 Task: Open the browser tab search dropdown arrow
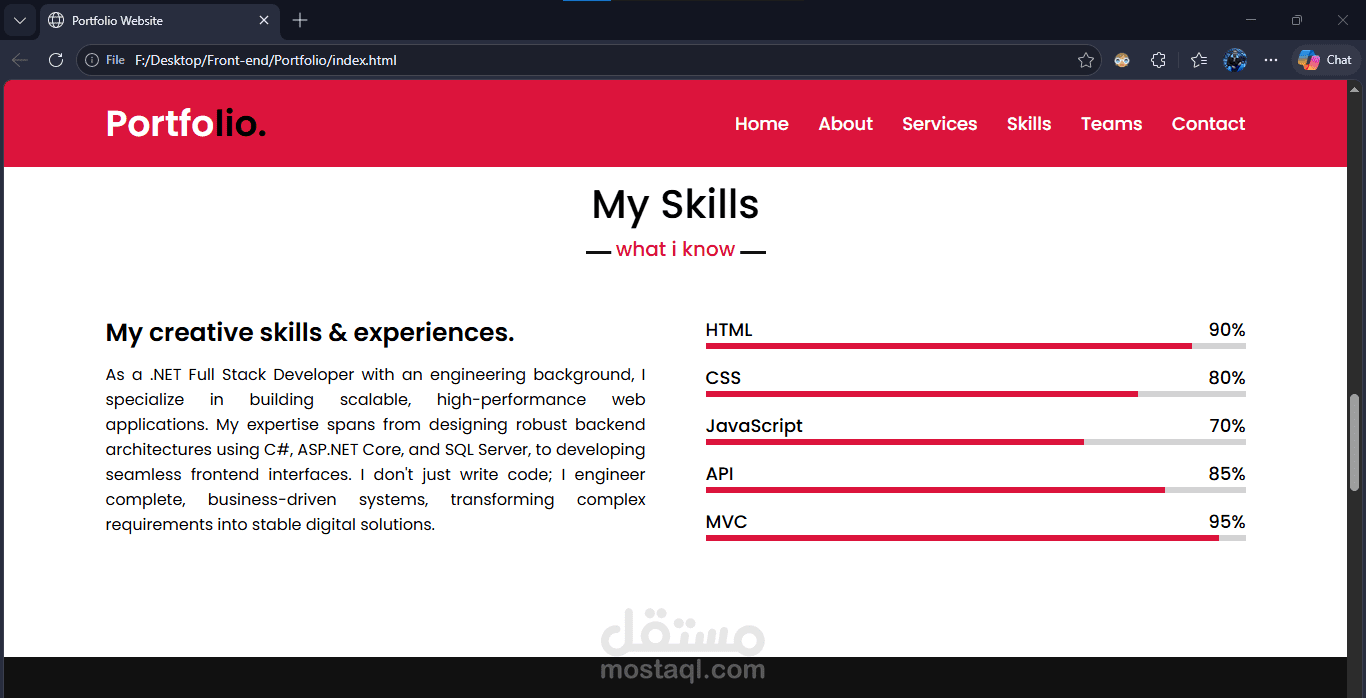pos(19,20)
